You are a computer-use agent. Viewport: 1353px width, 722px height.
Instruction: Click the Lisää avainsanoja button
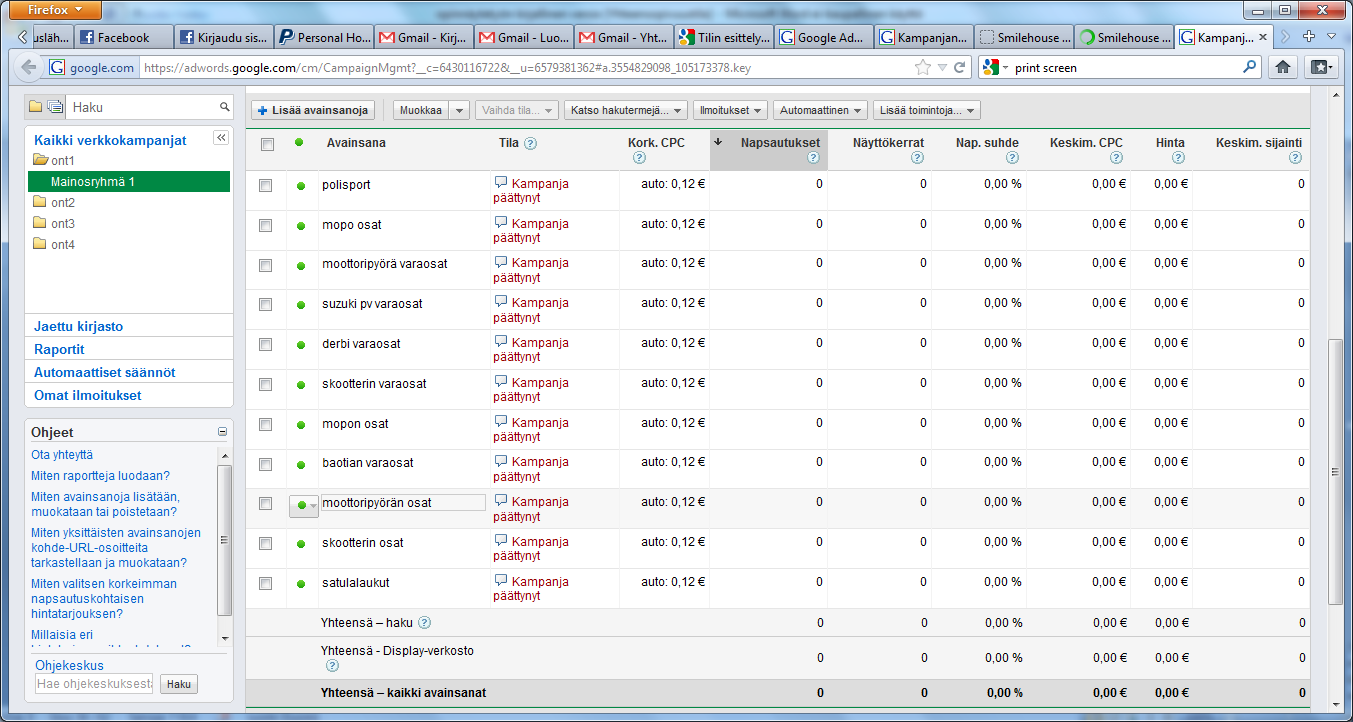click(313, 110)
